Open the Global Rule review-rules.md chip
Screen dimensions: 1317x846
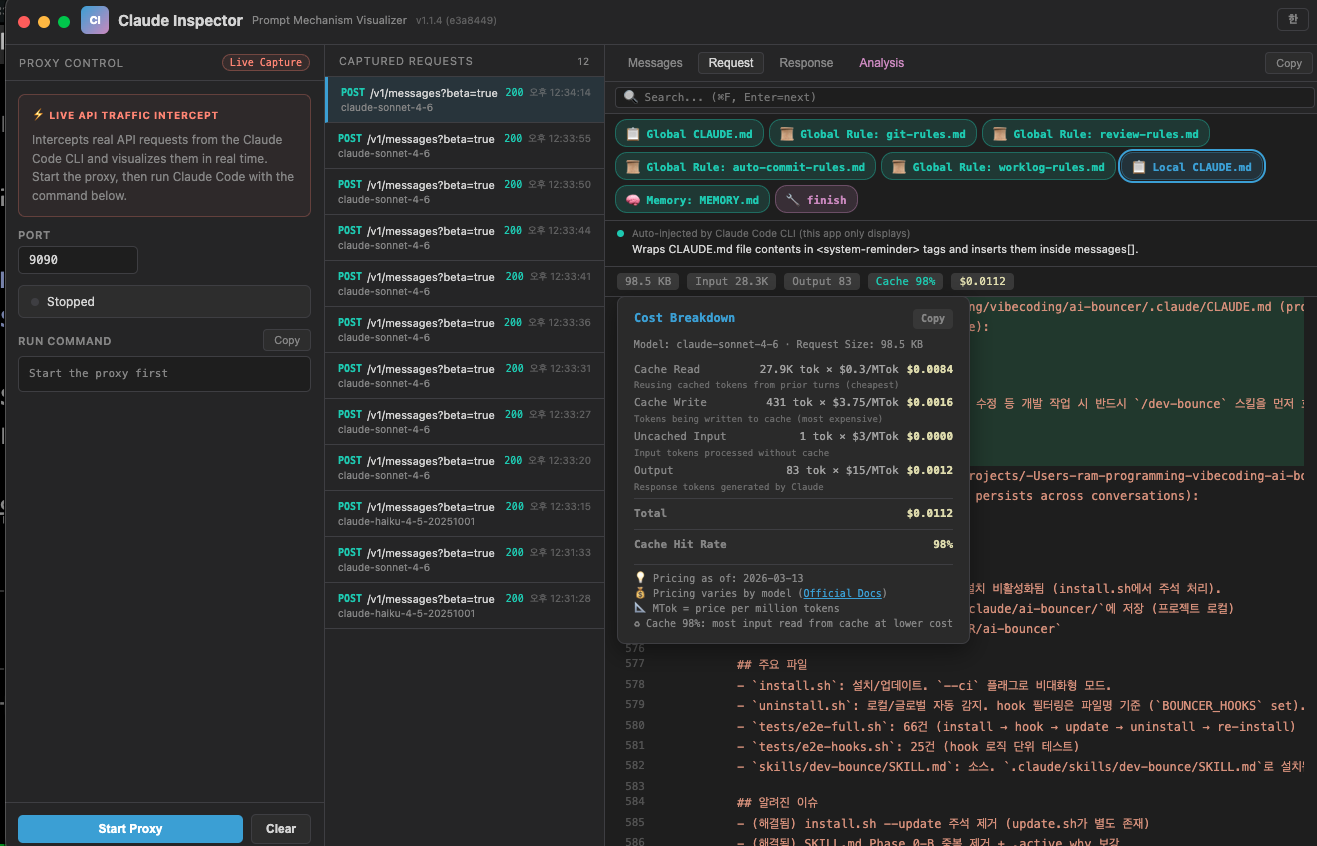1095,132
